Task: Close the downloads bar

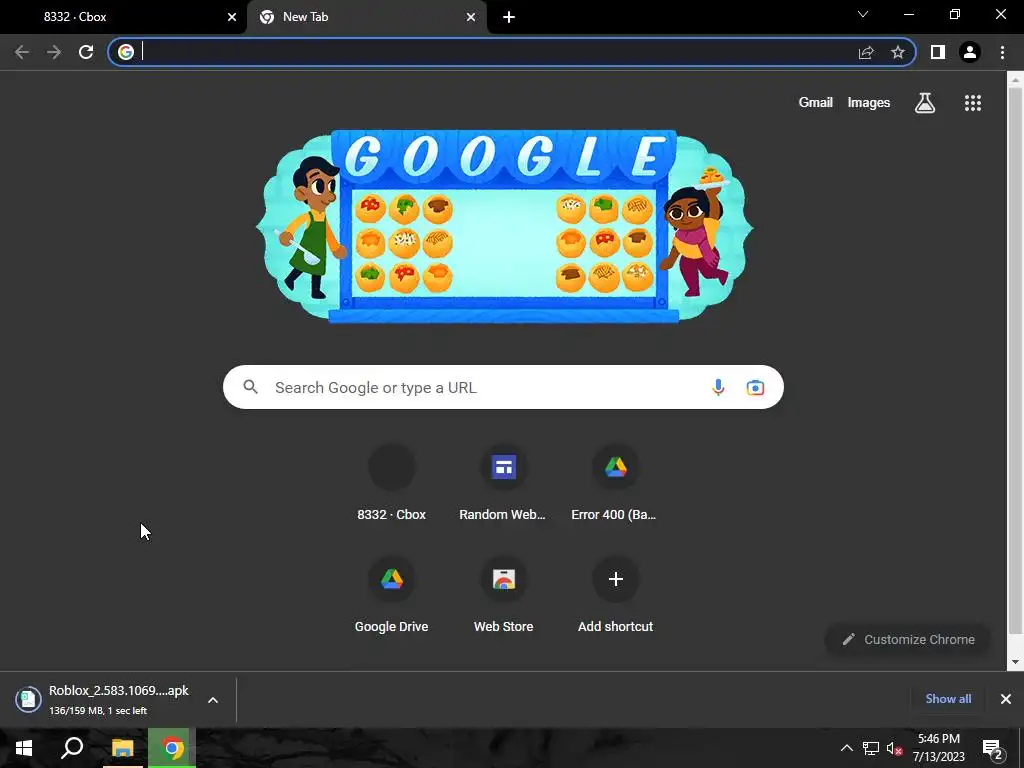Action: tap(1006, 699)
